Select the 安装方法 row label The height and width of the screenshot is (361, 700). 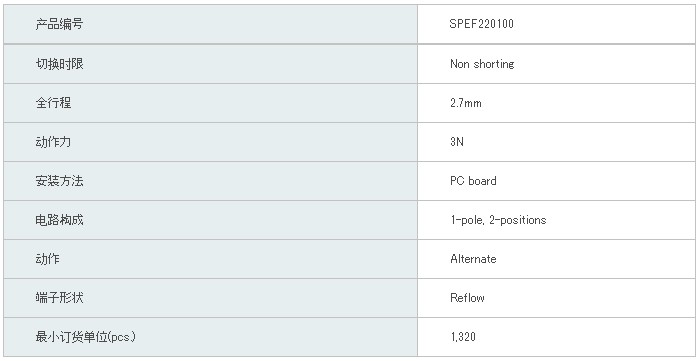[59, 181]
